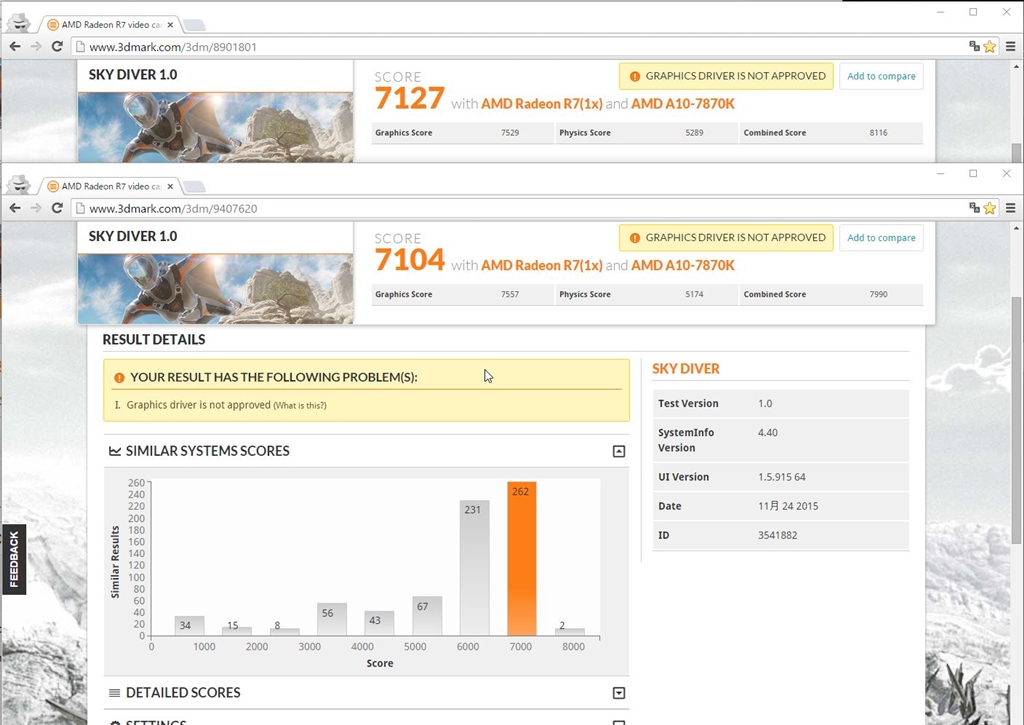This screenshot has width=1024, height=725.
Task: Click scroll-up arrow of front window scrollbar
Action: point(1016,228)
